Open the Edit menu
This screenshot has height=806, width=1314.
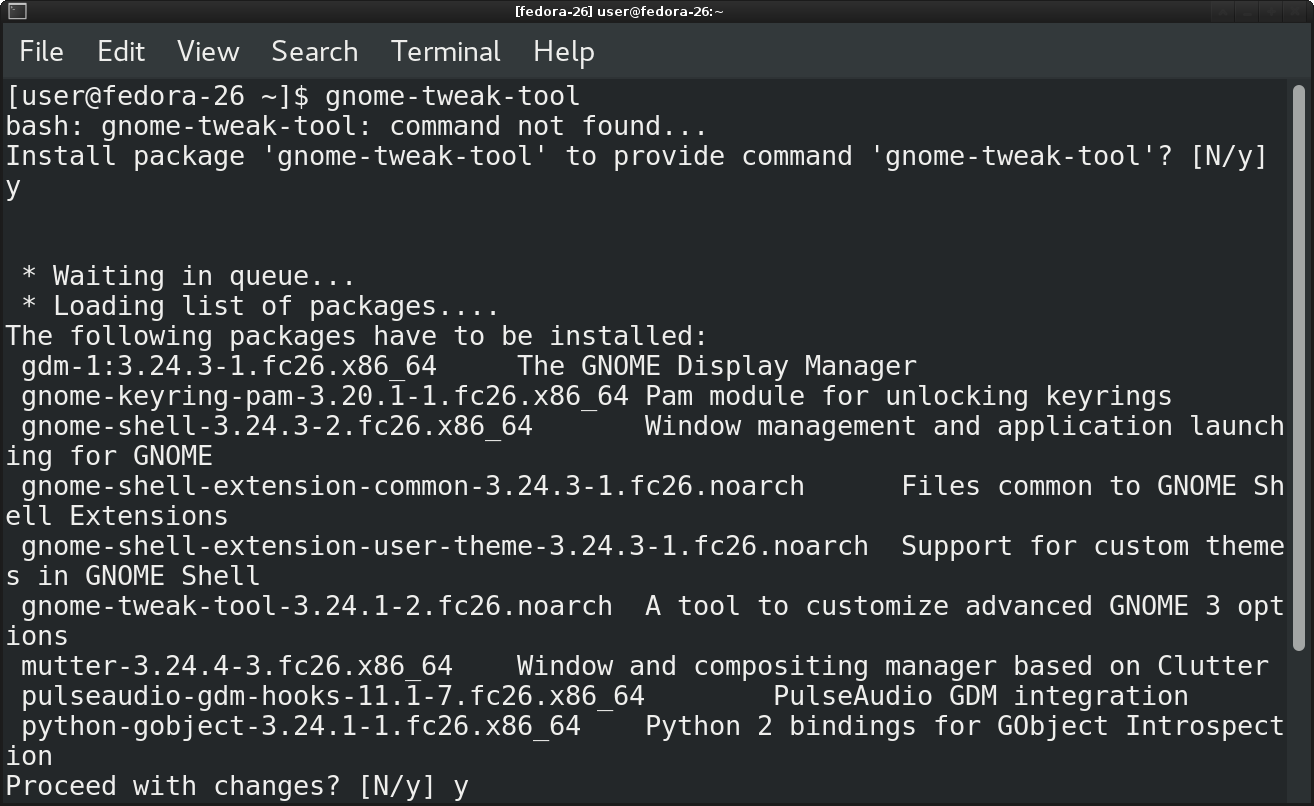[121, 52]
